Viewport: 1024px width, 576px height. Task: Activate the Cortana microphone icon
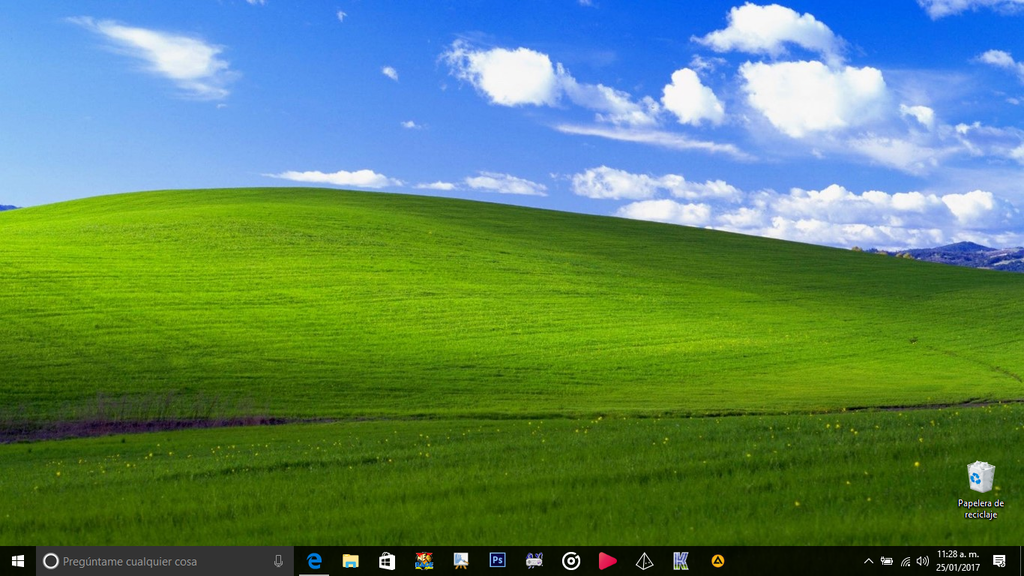pos(278,561)
